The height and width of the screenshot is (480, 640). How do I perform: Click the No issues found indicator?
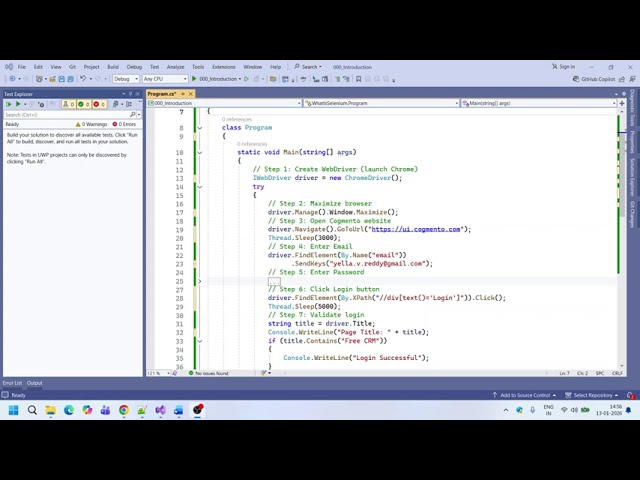208,373
